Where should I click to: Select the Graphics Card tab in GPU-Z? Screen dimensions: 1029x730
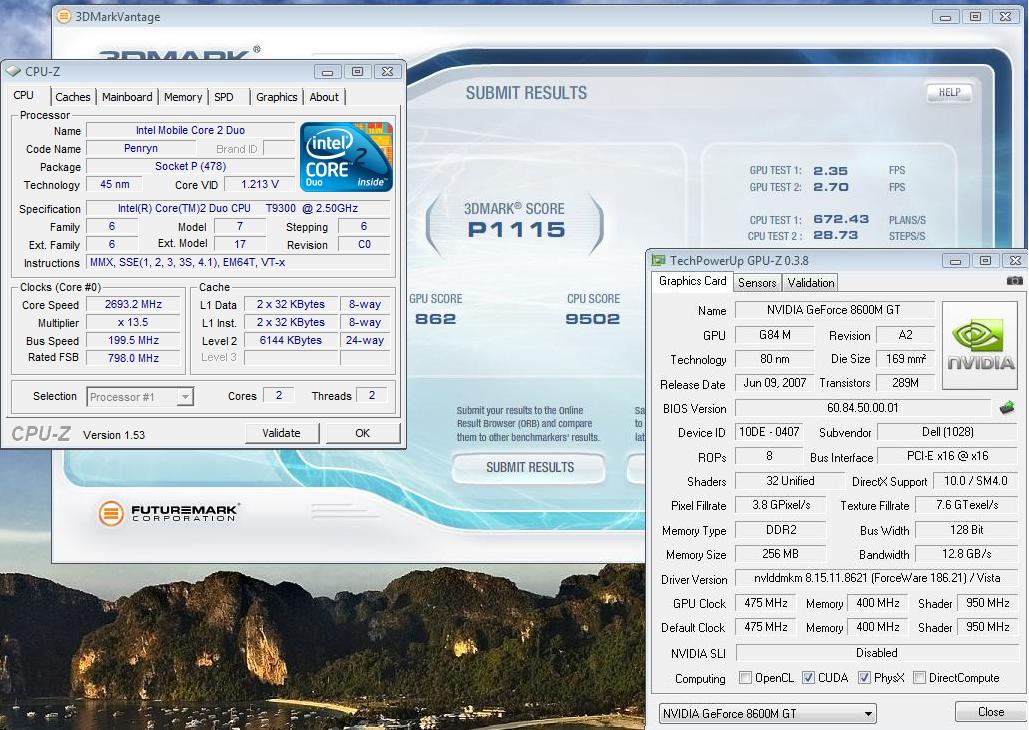(x=692, y=281)
